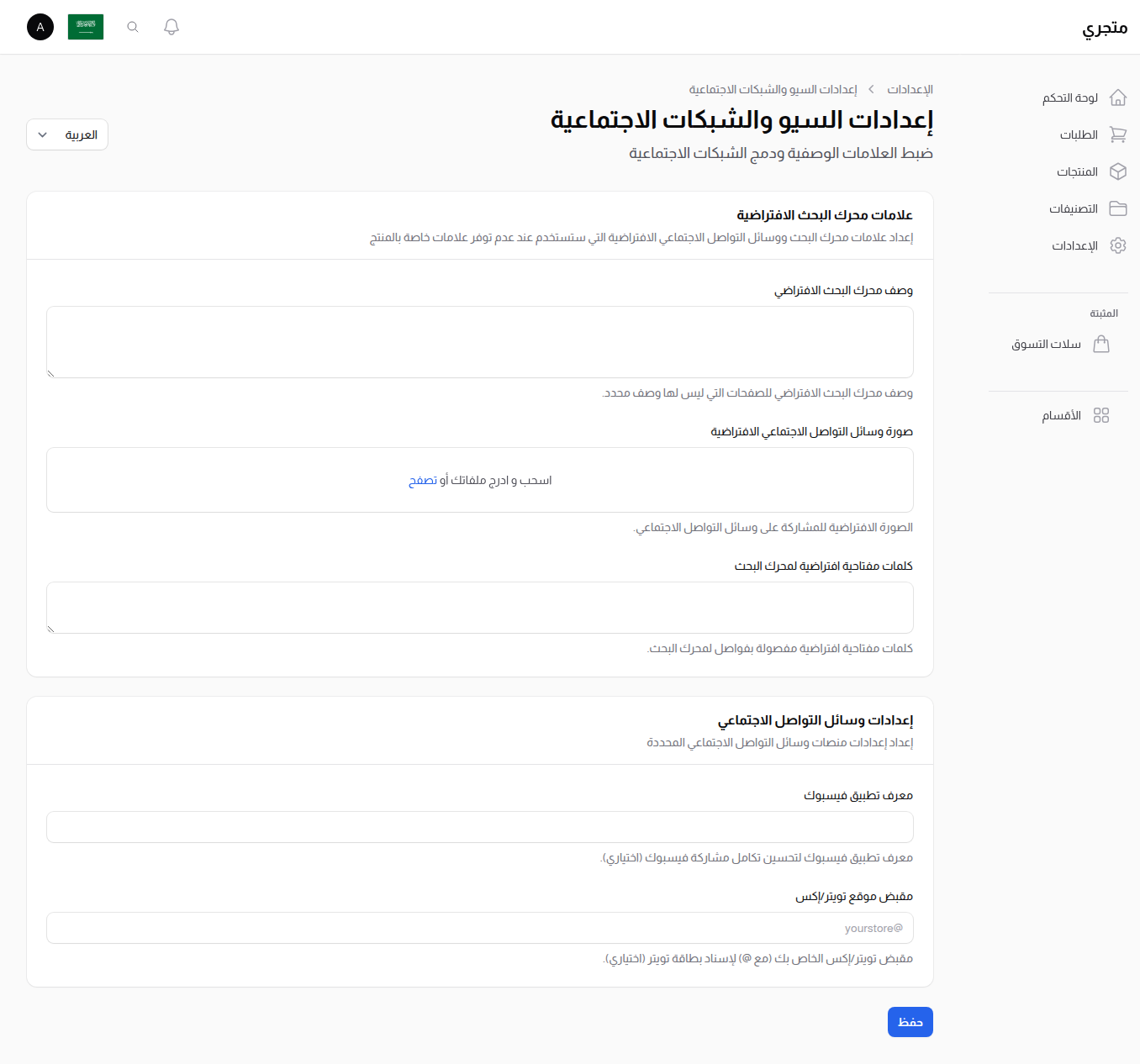Select the yourstore@ Twitter handle field
The image size is (1140, 1064).
coord(479,928)
